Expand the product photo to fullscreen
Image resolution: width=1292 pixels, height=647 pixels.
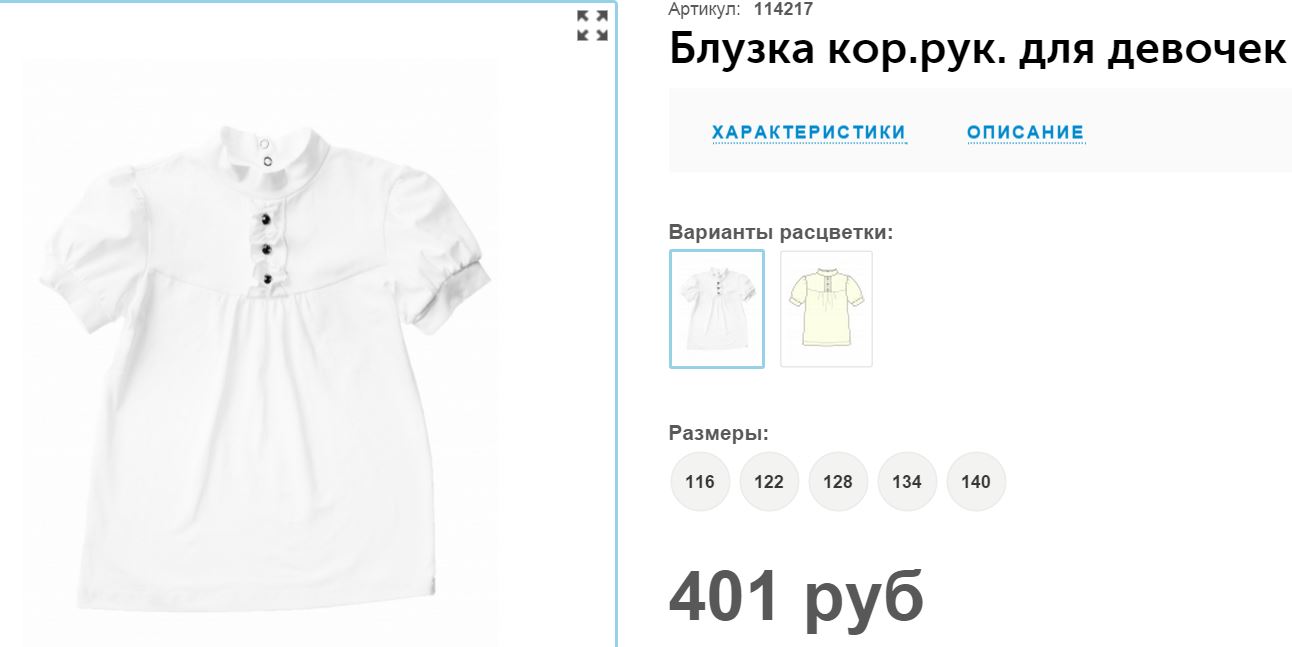coord(593,26)
